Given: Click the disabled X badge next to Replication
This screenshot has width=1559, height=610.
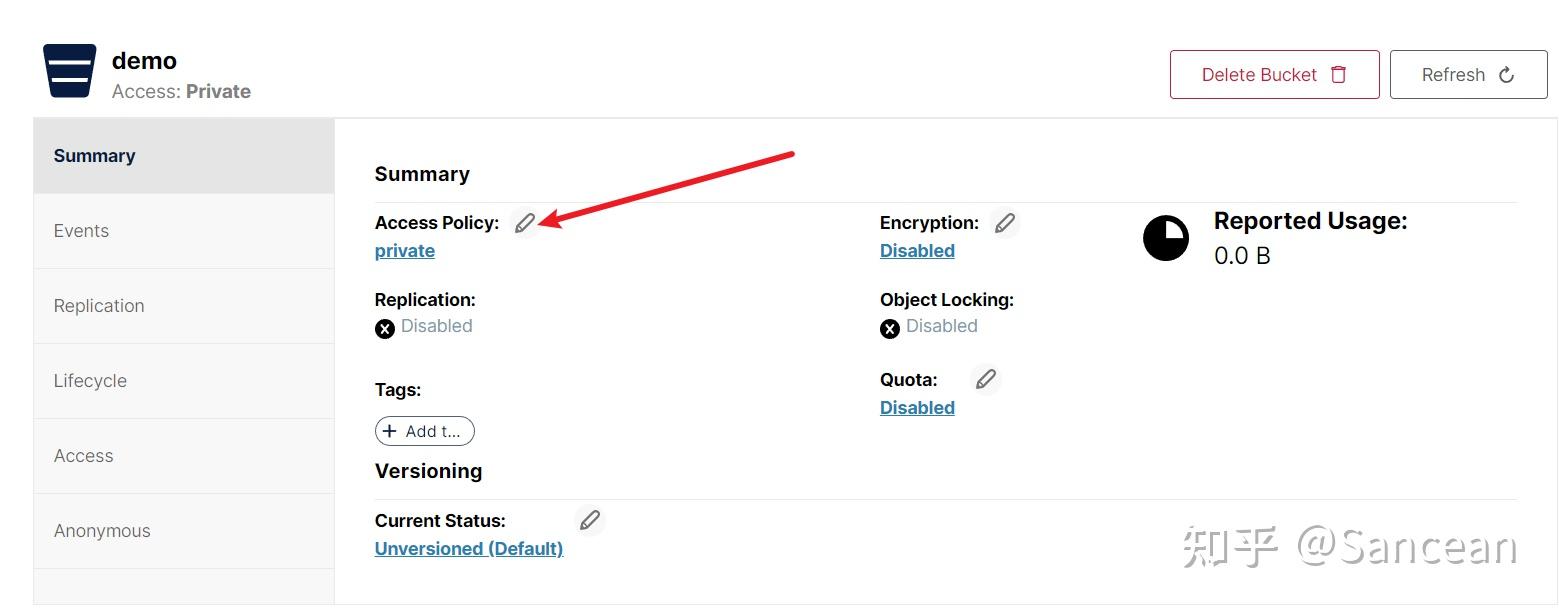Looking at the screenshot, I should coord(385,328).
